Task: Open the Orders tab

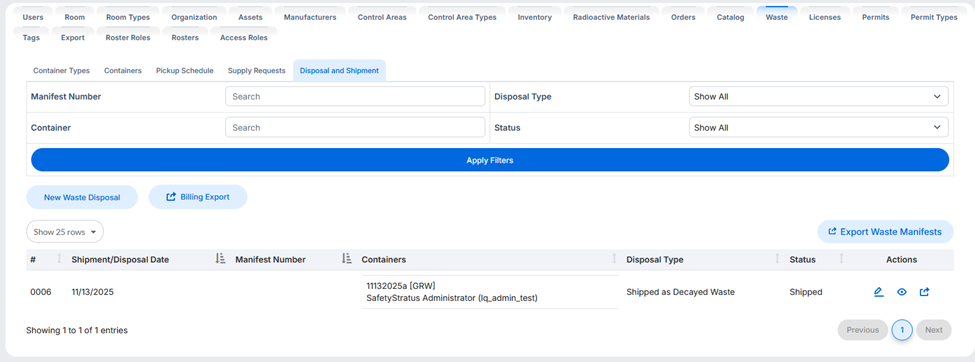Action: pos(683,17)
